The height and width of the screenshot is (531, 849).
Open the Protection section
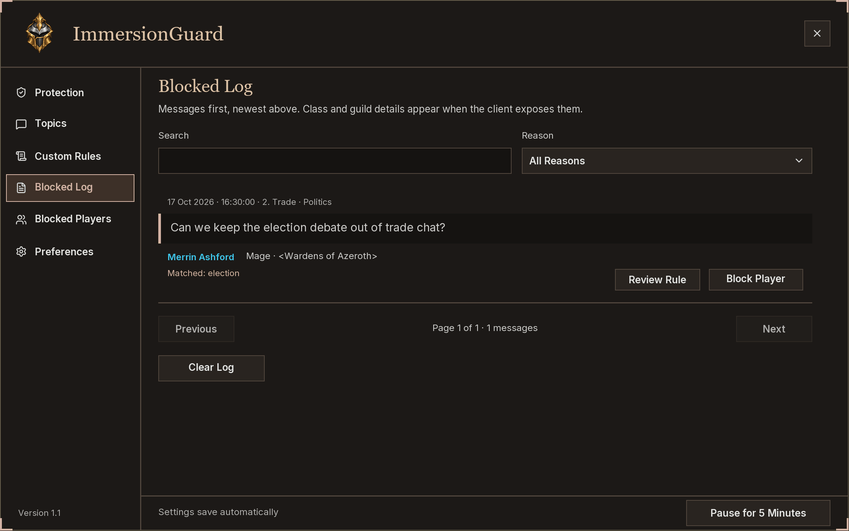pyautogui.click(x=70, y=93)
